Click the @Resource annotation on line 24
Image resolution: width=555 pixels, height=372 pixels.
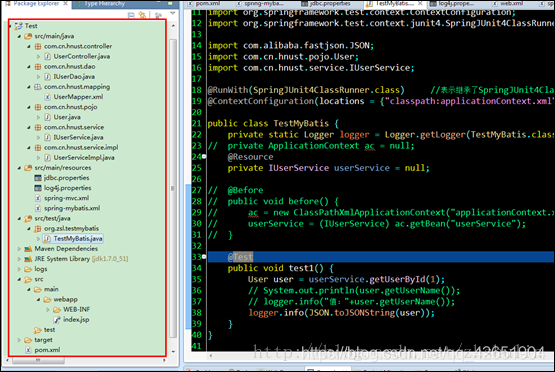250,157
